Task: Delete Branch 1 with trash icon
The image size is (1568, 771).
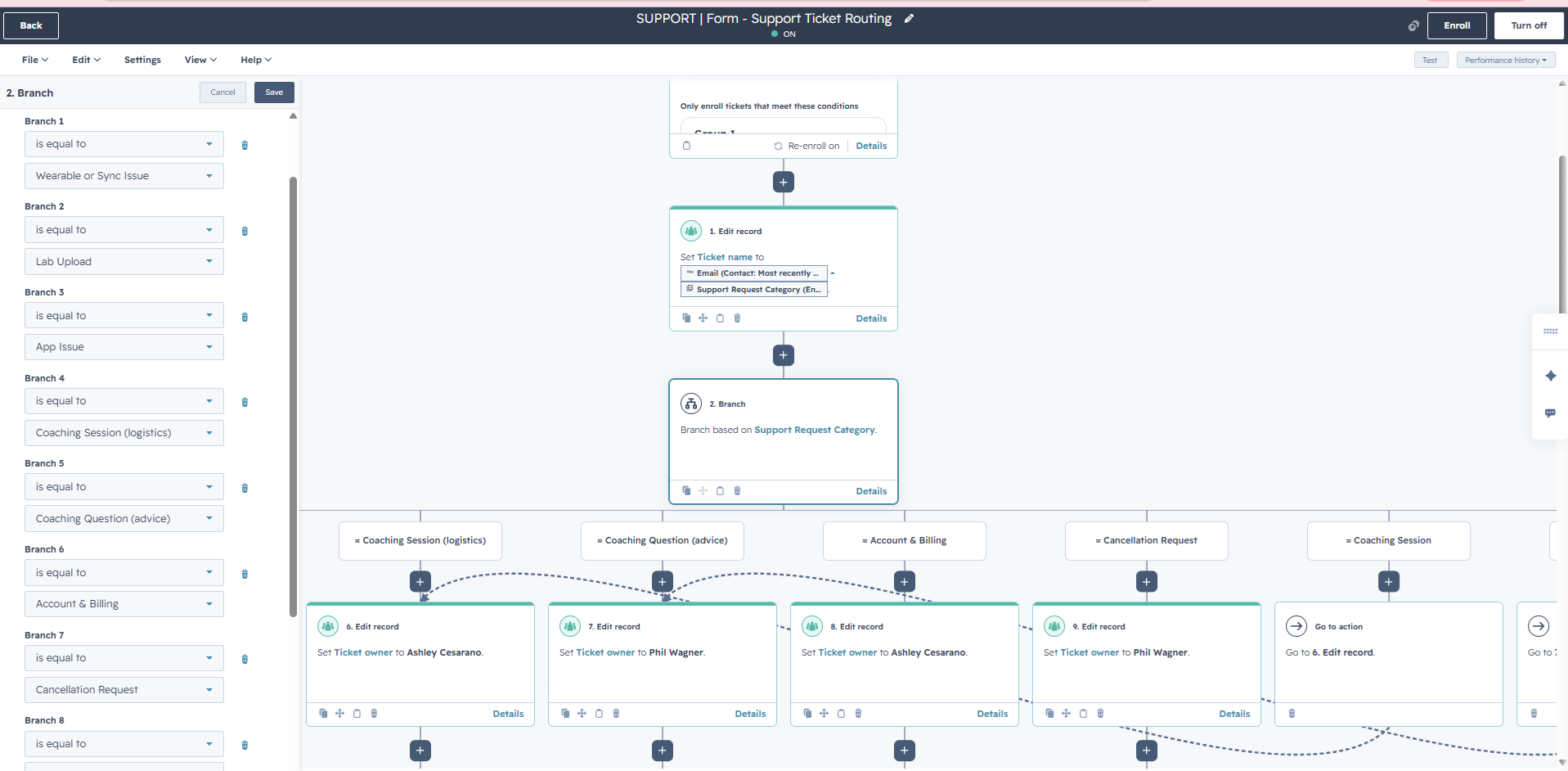Action: click(x=245, y=146)
